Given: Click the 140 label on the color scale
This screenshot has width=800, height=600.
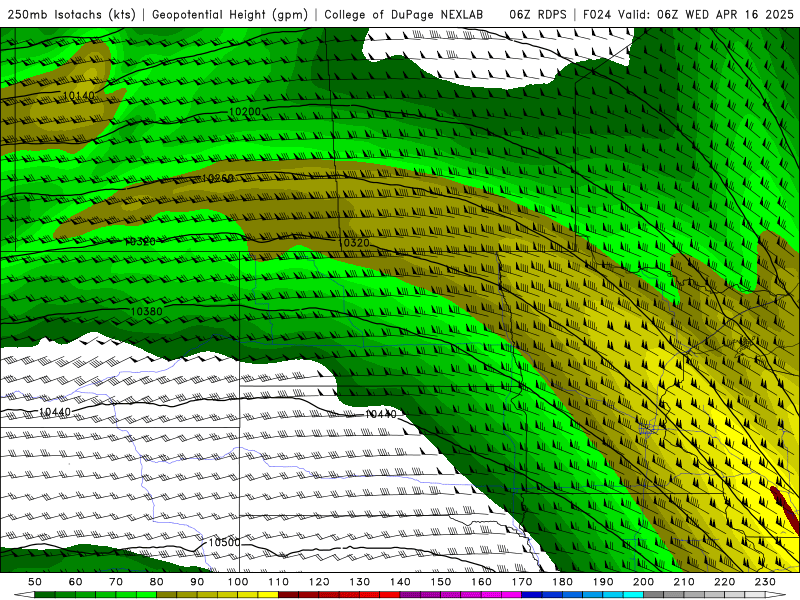Looking at the screenshot, I should (x=401, y=582).
